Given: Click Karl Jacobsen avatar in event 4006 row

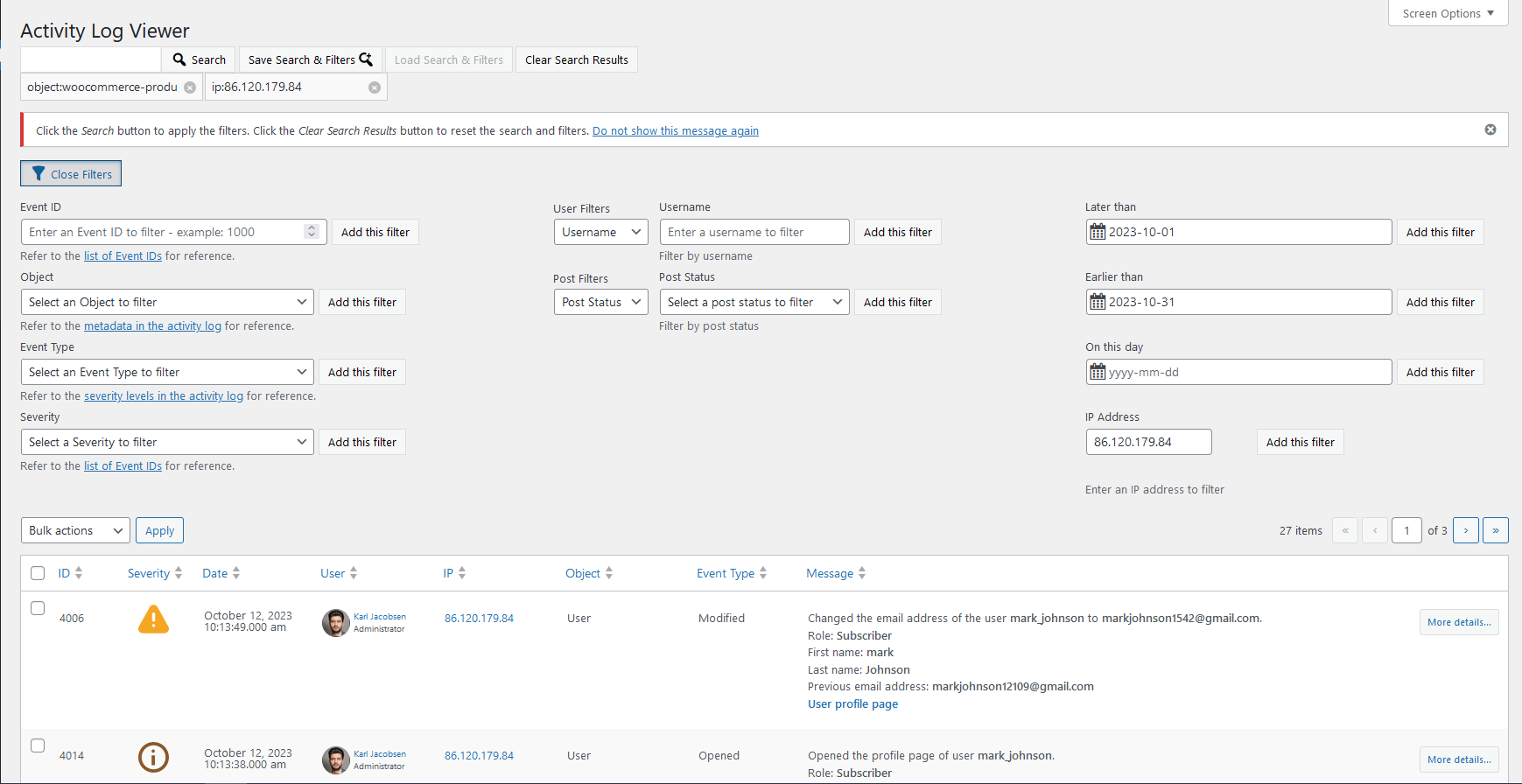Looking at the screenshot, I should coord(336,623).
